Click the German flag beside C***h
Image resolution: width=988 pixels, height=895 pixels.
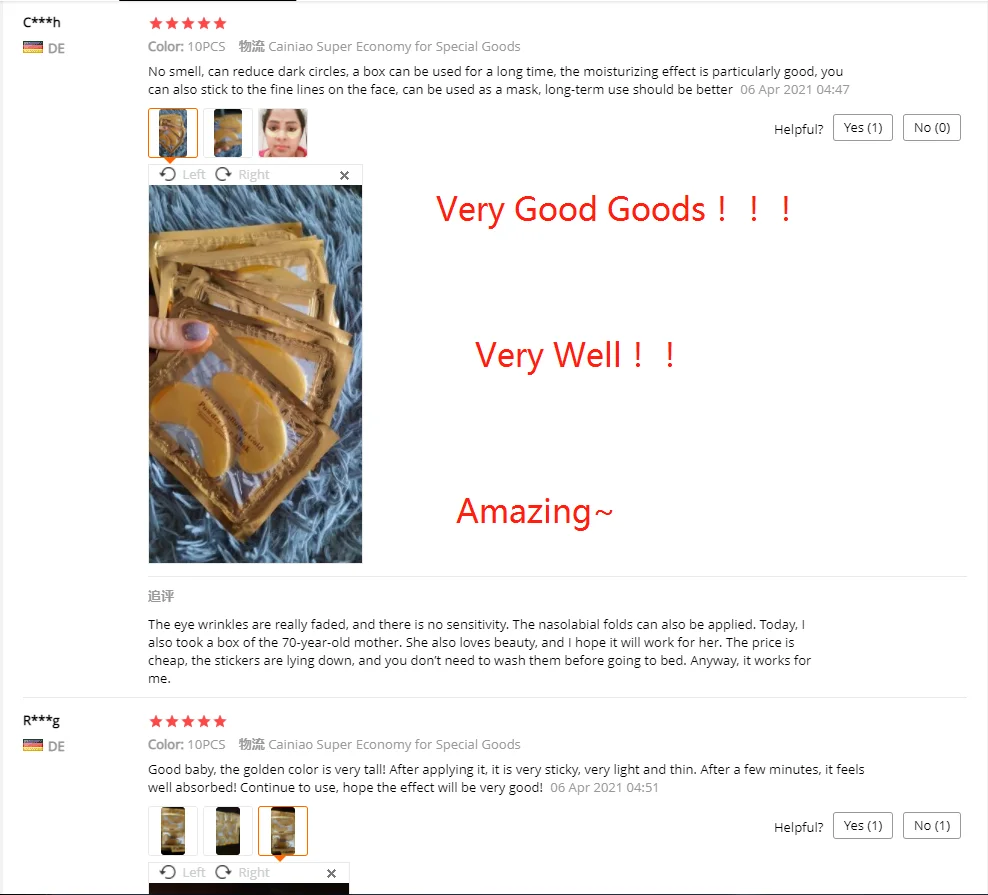33,48
